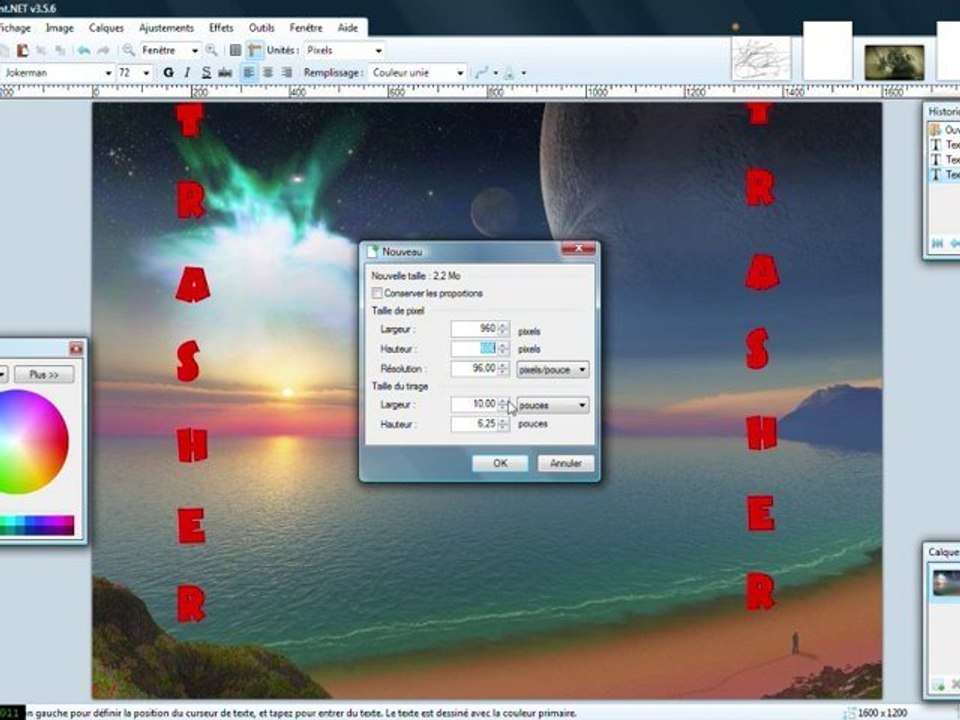Image resolution: width=960 pixels, height=720 pixels.
Task: Select the blank white image thumbnail
Action: point(827,51)
